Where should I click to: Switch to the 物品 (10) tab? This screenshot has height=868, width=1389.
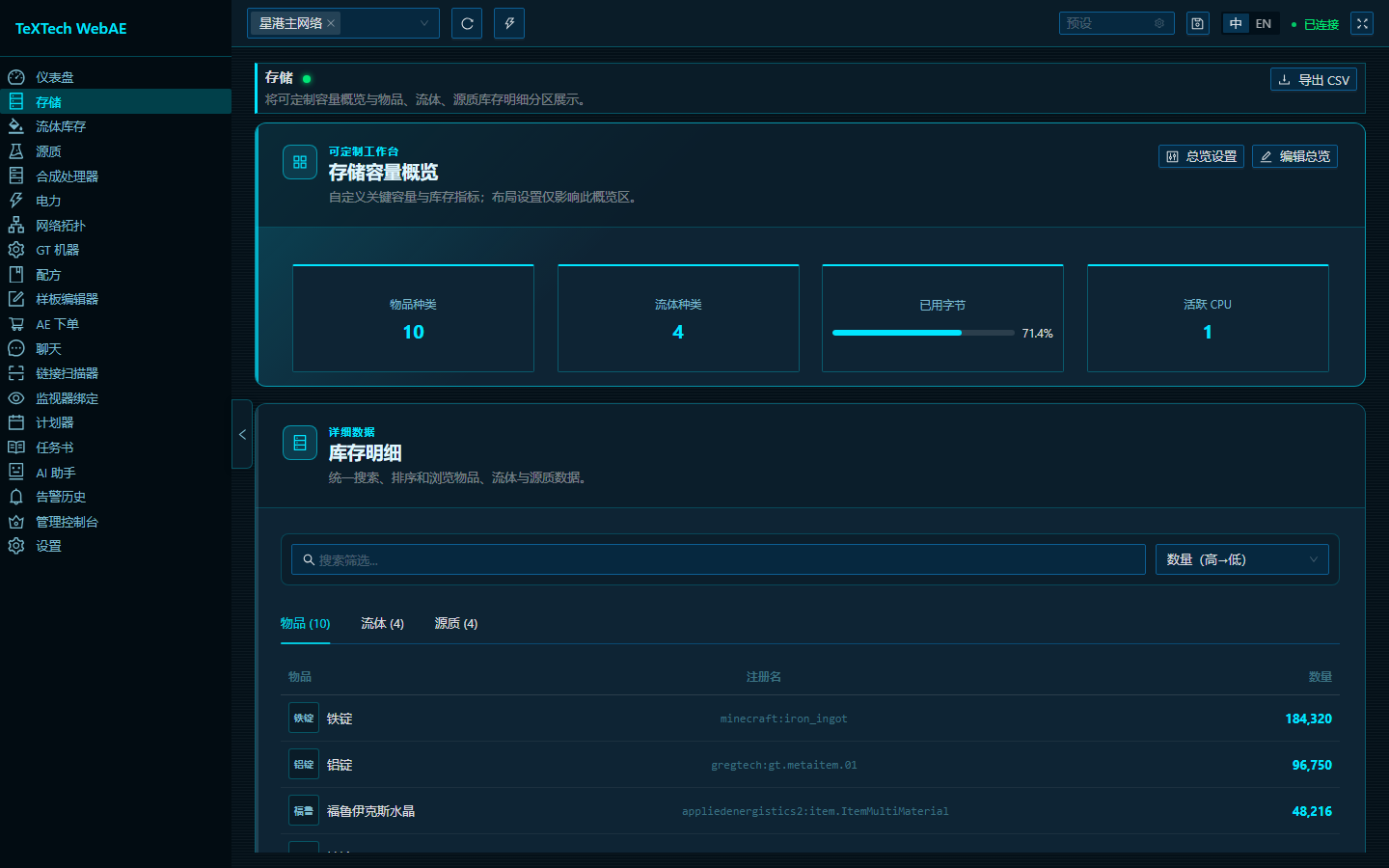point(305,623)
